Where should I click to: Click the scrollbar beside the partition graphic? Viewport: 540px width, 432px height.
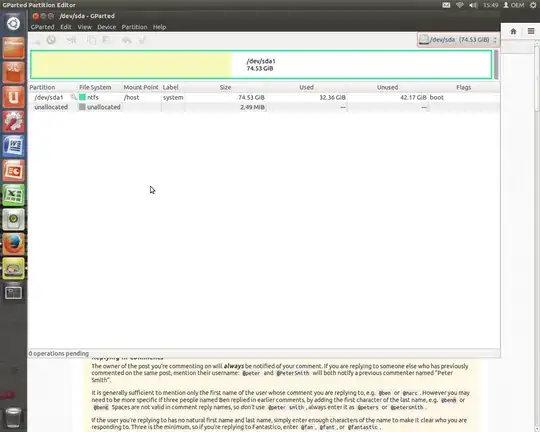(496, 64)
